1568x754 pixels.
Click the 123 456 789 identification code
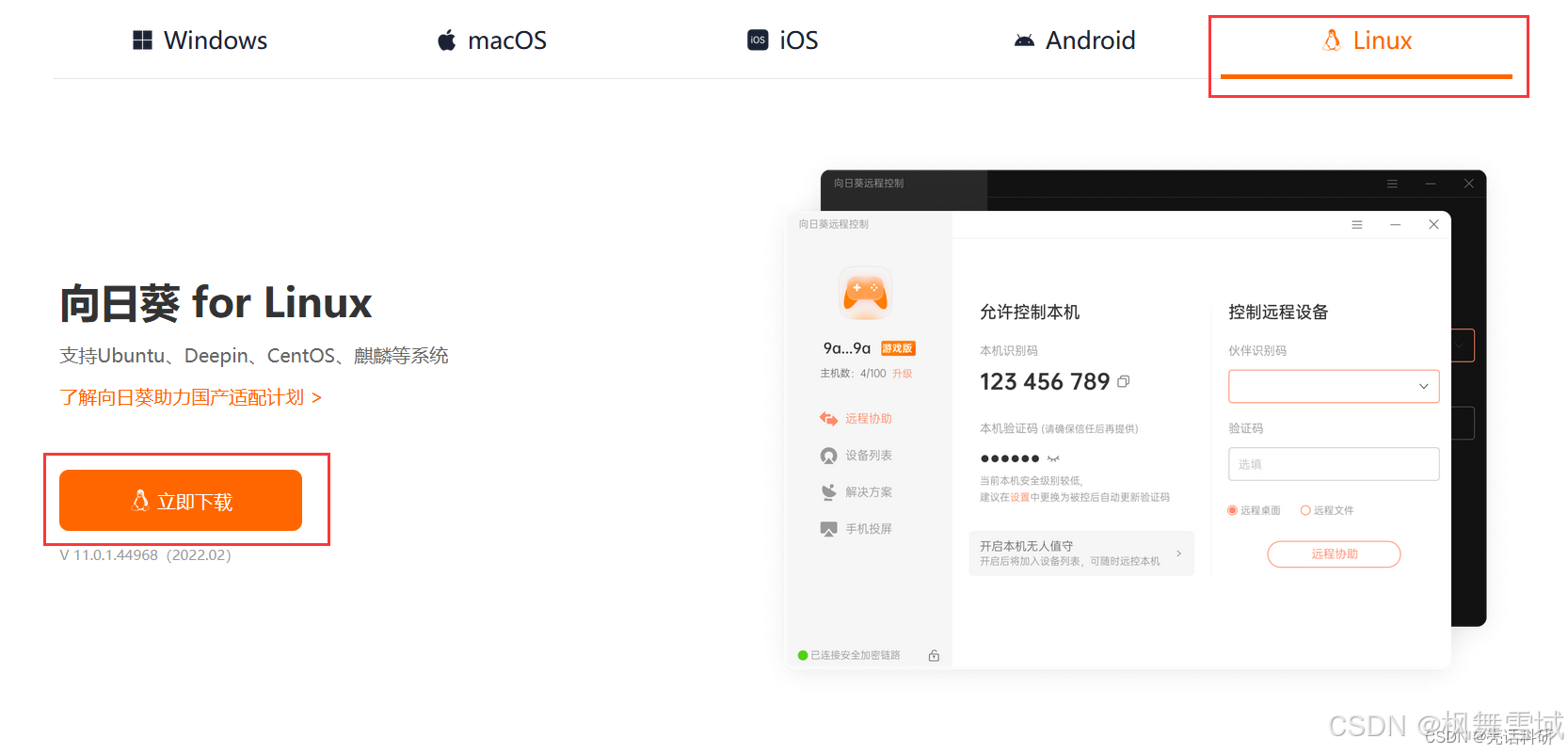click(x=1045, y=381)
